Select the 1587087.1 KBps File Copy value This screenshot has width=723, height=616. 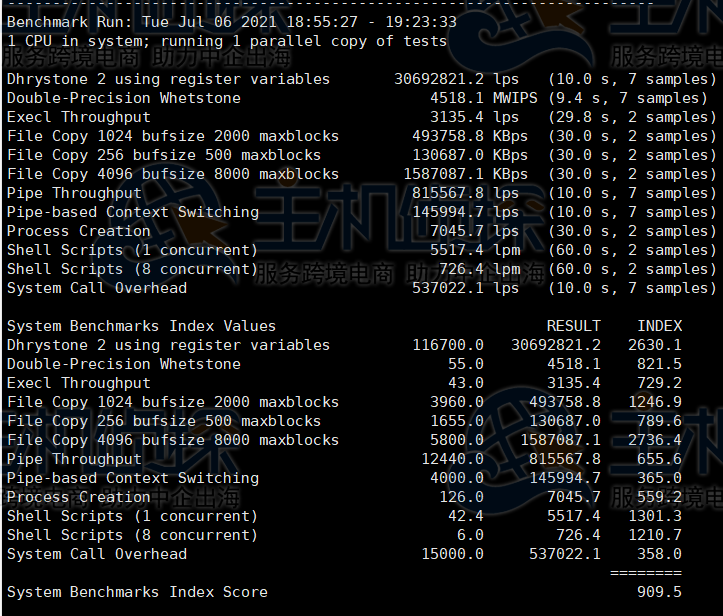click(x=444, y=174)
